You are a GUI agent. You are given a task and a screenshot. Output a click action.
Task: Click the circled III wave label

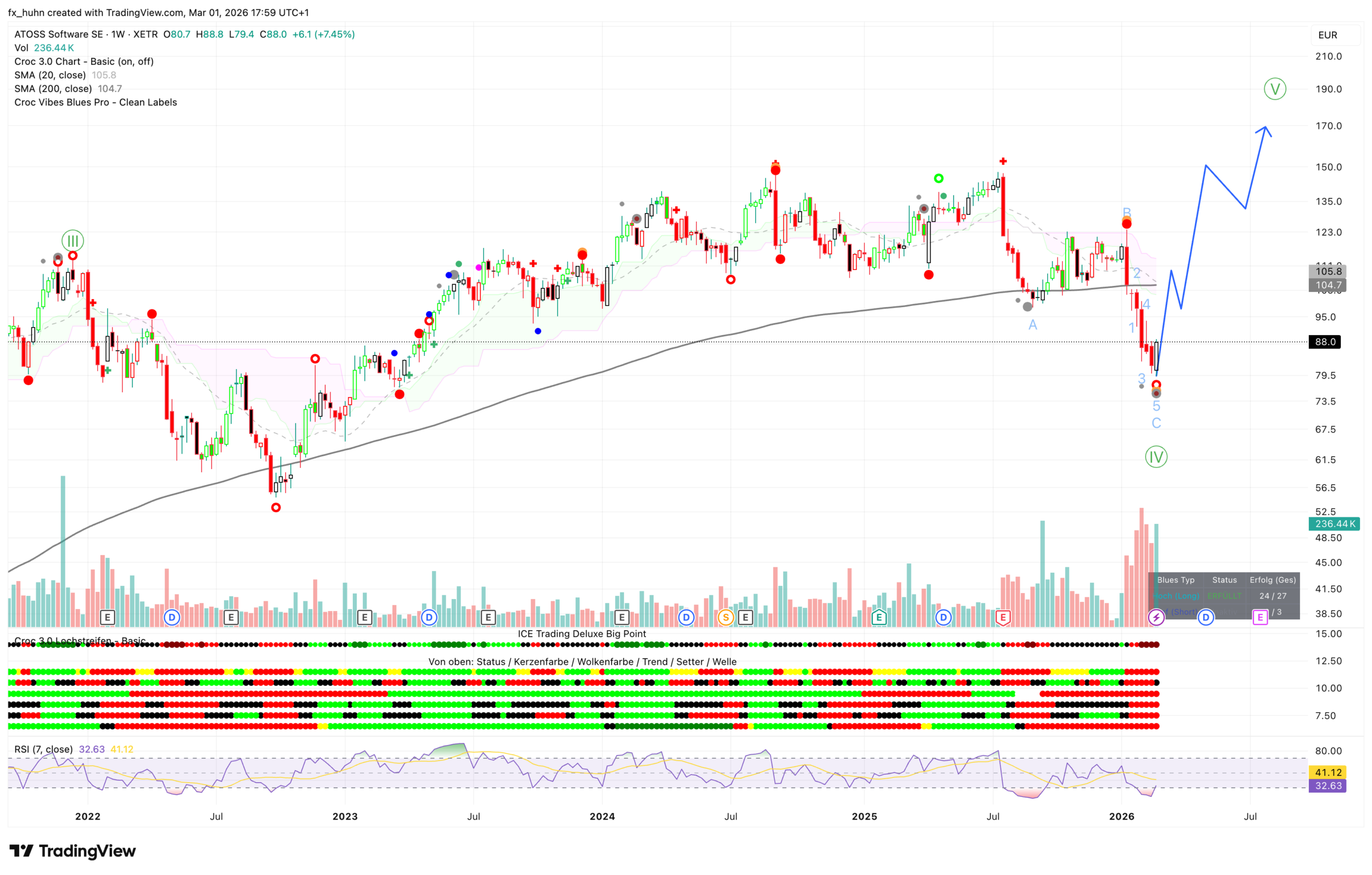point(73,241)
